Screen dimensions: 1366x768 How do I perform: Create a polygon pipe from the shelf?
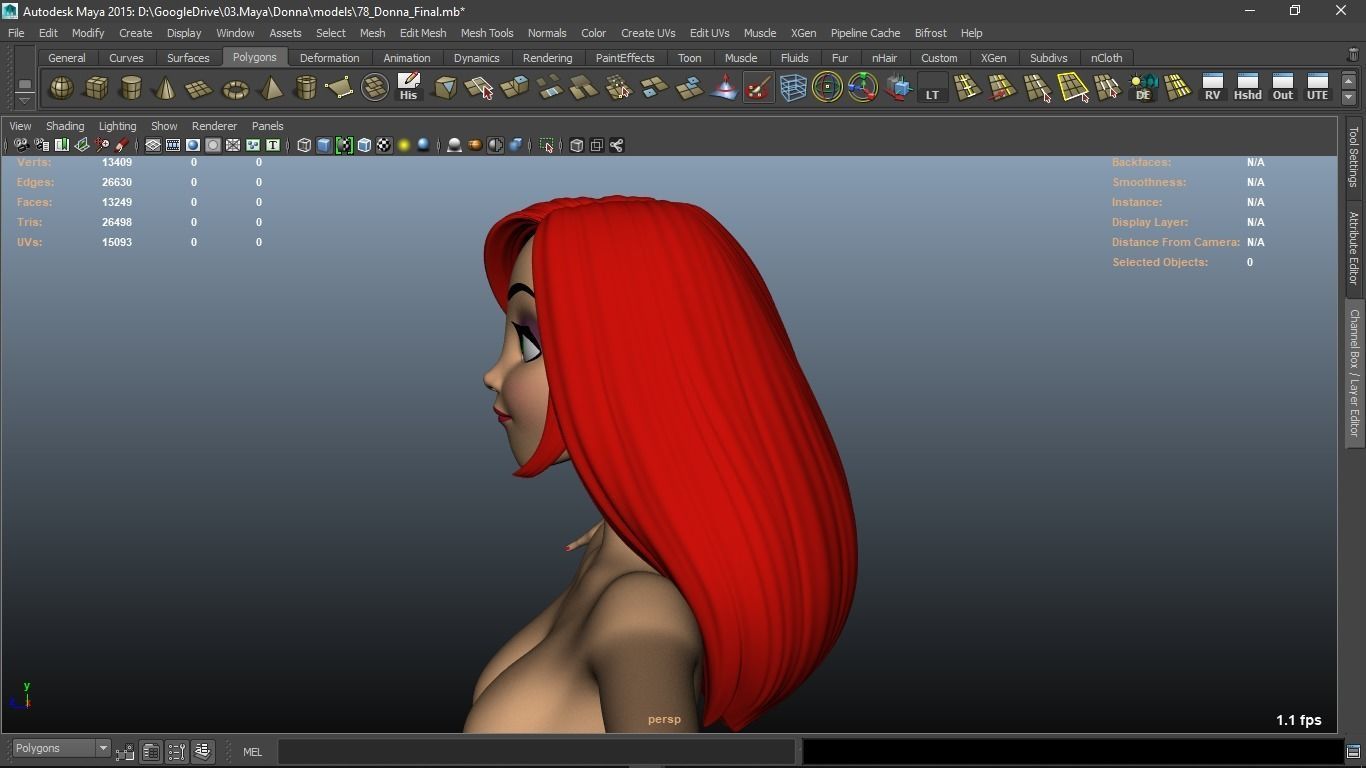click(x=305, y=88)
